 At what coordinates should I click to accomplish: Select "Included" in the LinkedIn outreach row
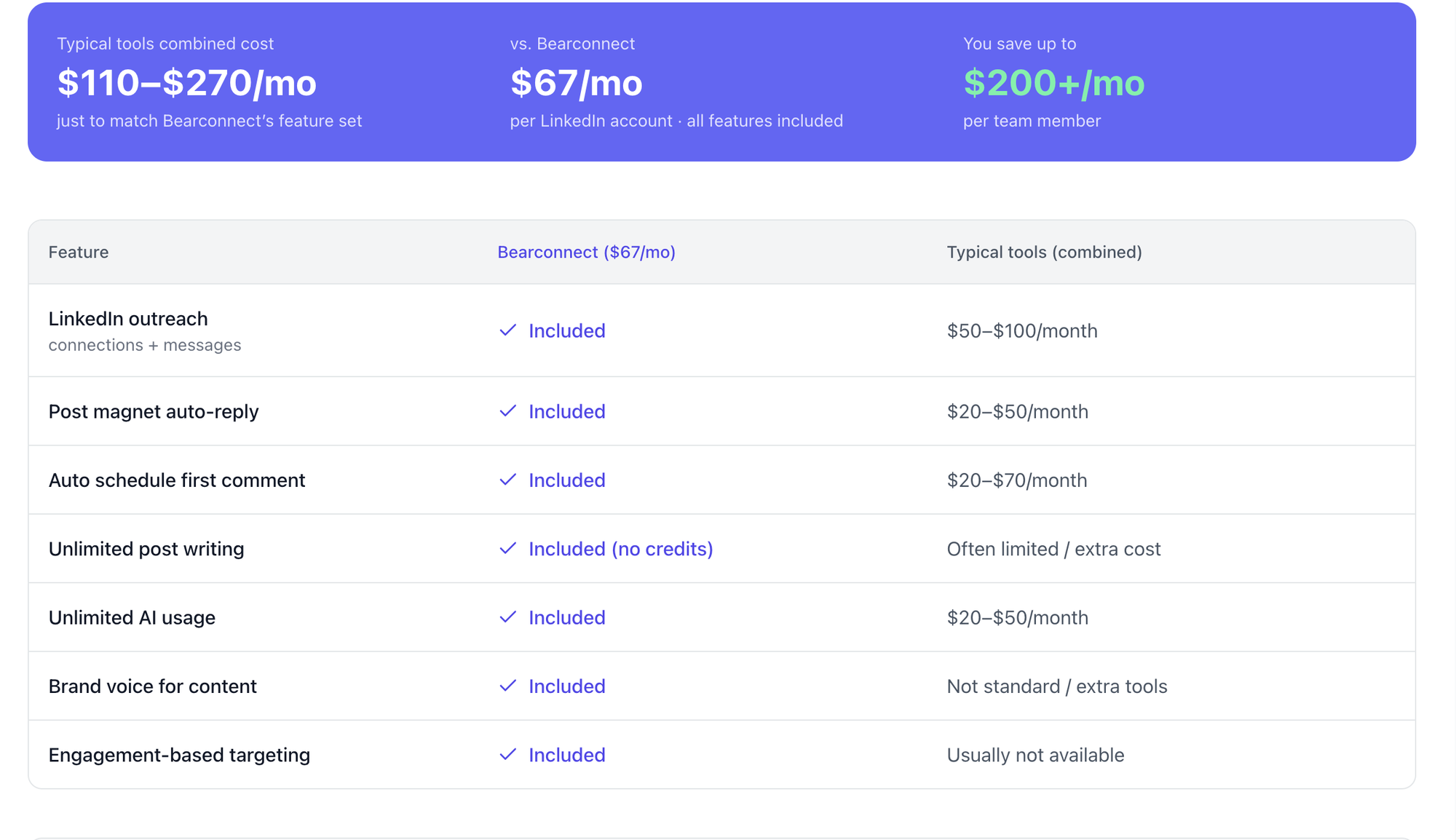567,330
